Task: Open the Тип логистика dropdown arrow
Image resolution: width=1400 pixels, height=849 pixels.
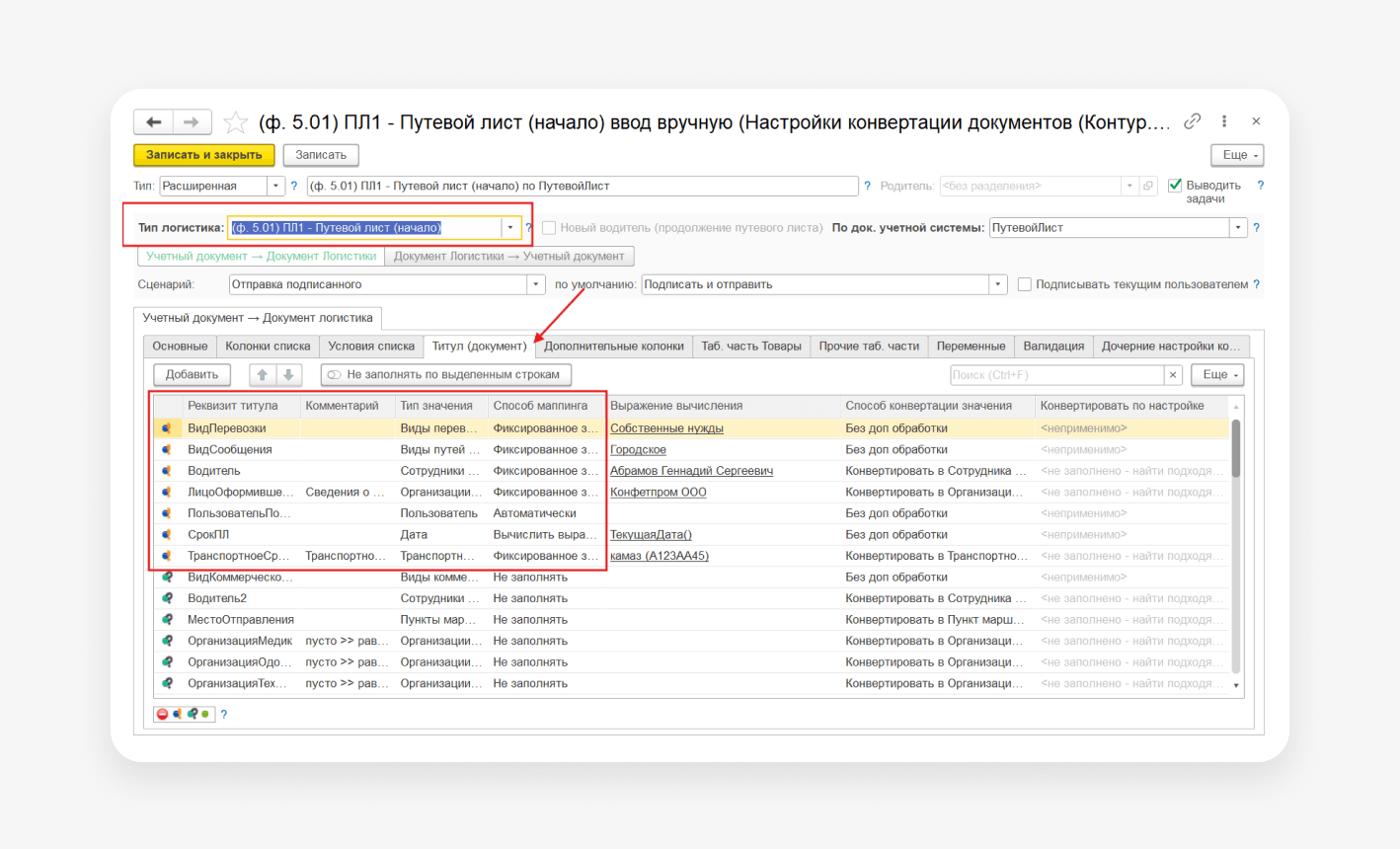Action: pyautogui.click(x=510, y=228)
